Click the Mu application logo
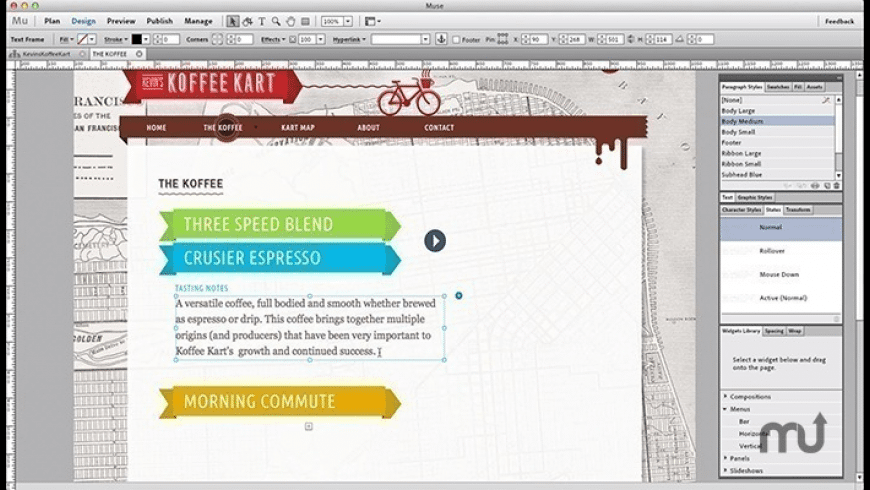The height and width of the screenshot is (490, 870). coord(19,21)
